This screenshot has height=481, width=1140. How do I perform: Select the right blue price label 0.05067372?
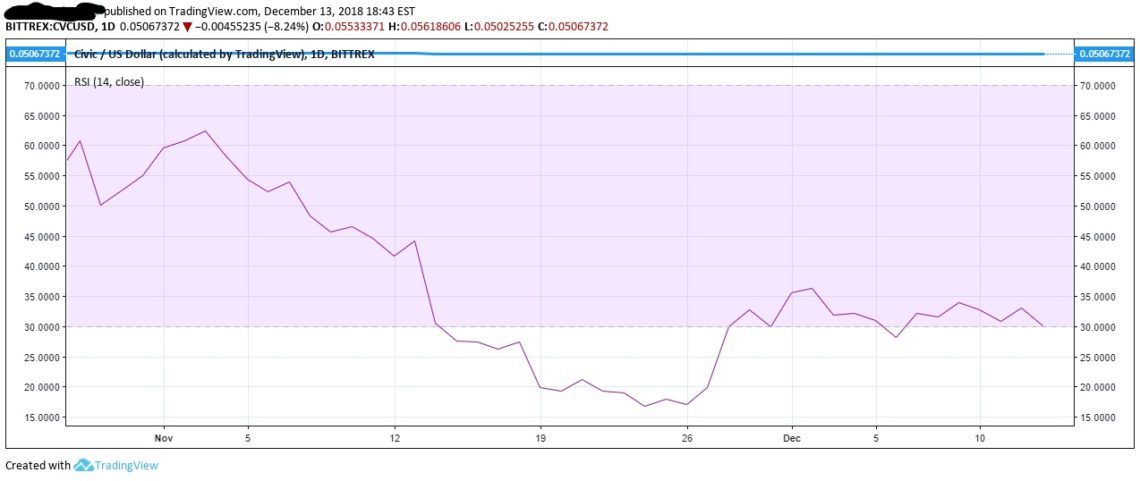point(1104,54)
